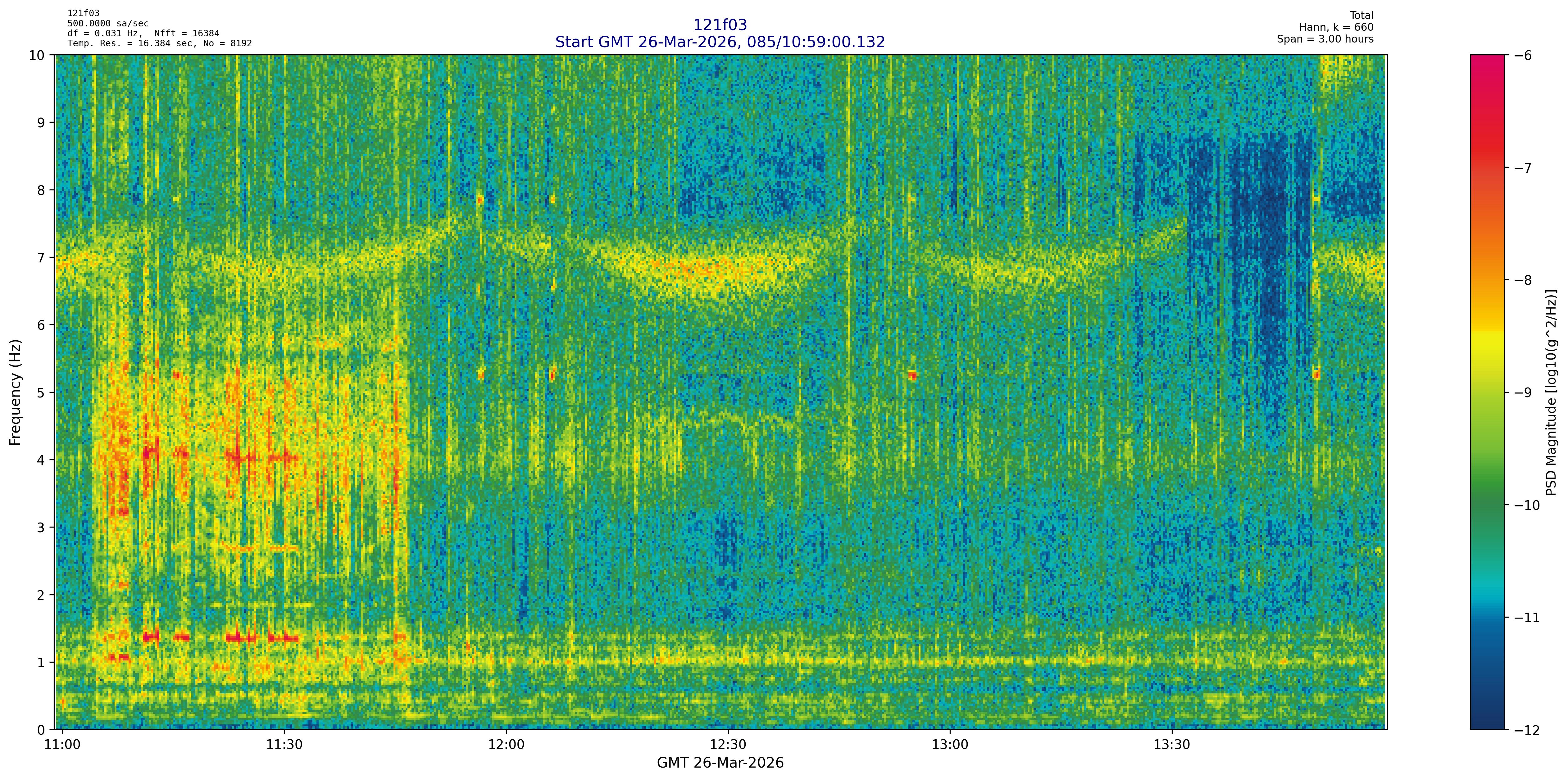Click the -9 colorbar tick label
Viewport: 1568px width, 780px height.
(x=1522, y=392)
